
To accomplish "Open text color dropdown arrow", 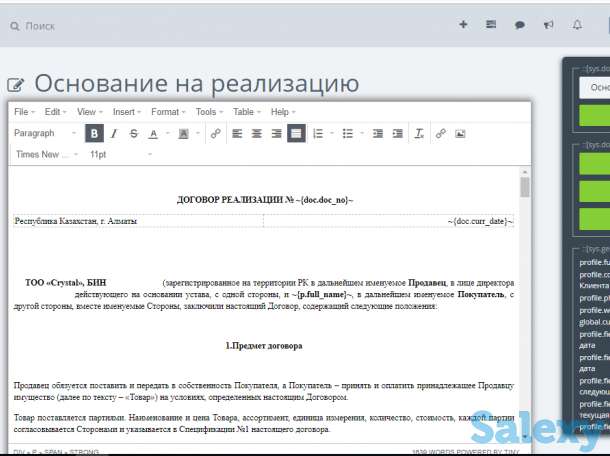I will [x=168, y=133].
